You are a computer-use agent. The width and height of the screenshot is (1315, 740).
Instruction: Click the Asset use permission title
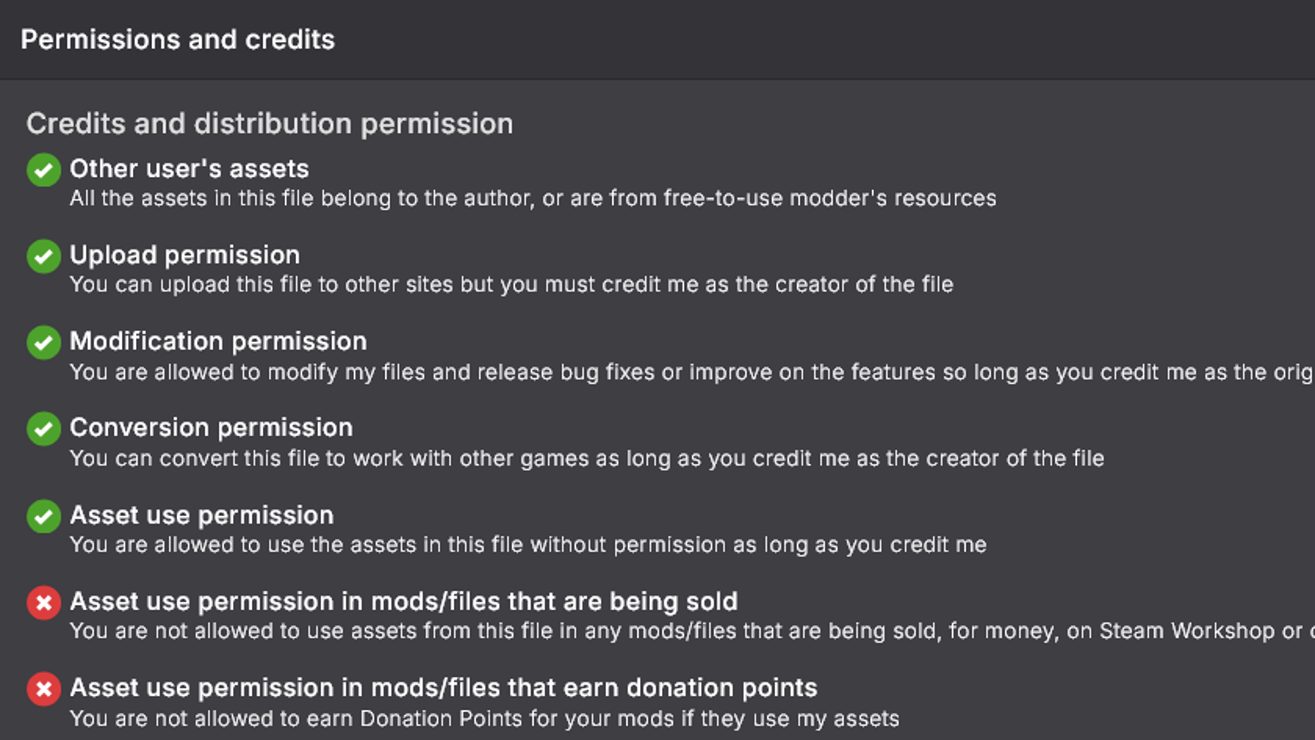[x=202, y=515]
